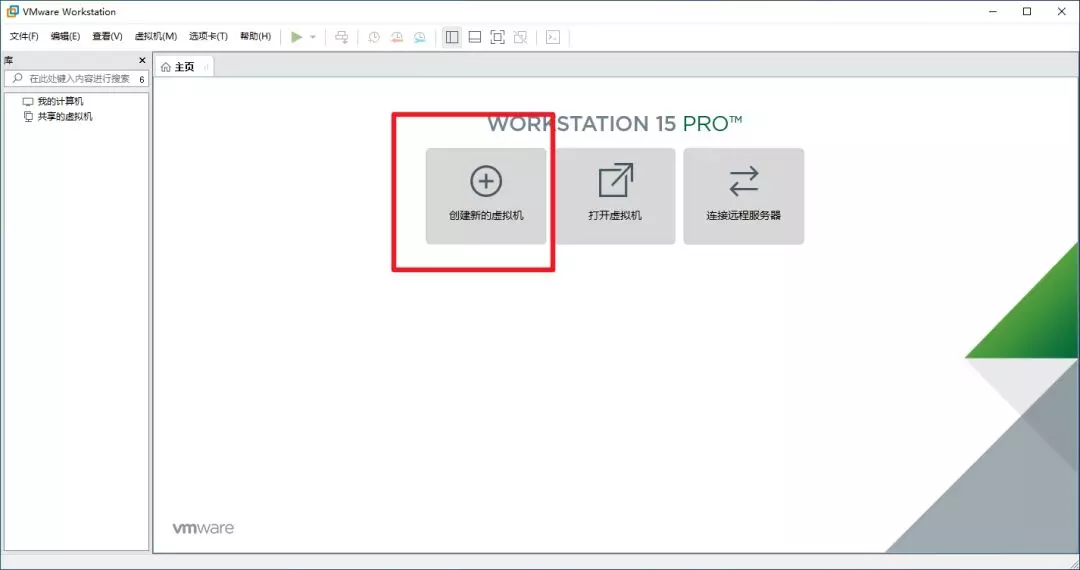Screen dimensions: 1080x570
Task: Toggle Unity mode toolbar icon
Action: [x=521, y=37]
